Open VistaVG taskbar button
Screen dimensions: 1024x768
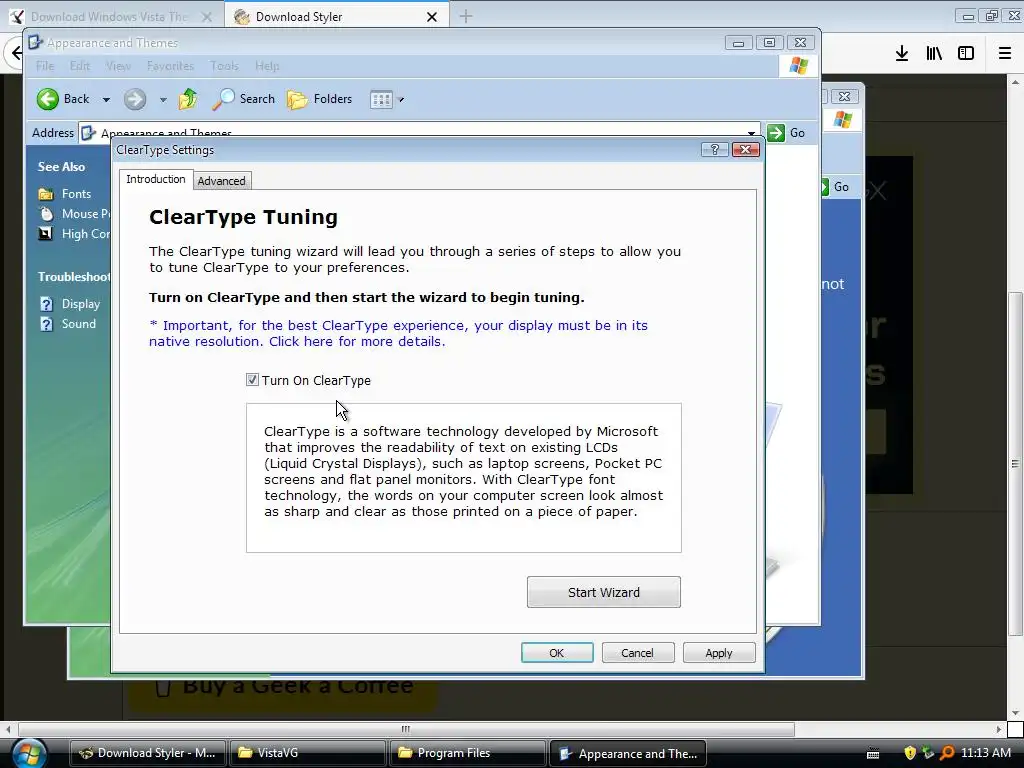308,753
